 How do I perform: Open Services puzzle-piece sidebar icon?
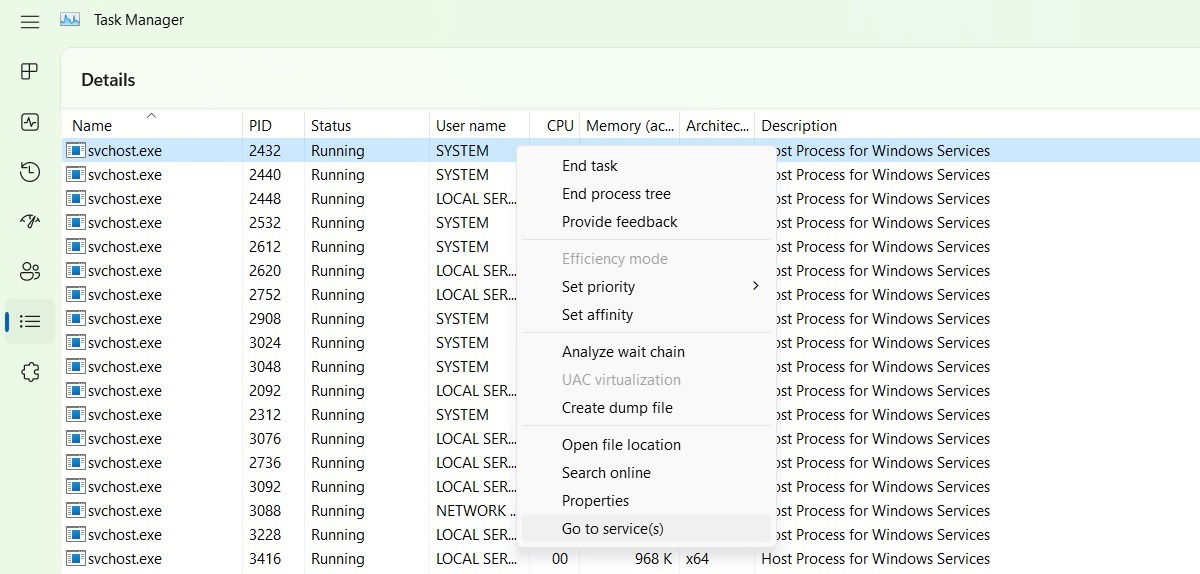(30, 372)
